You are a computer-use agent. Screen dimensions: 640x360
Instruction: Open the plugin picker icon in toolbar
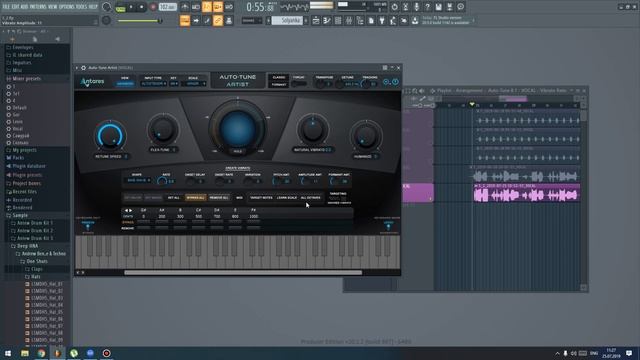point(382,20)
